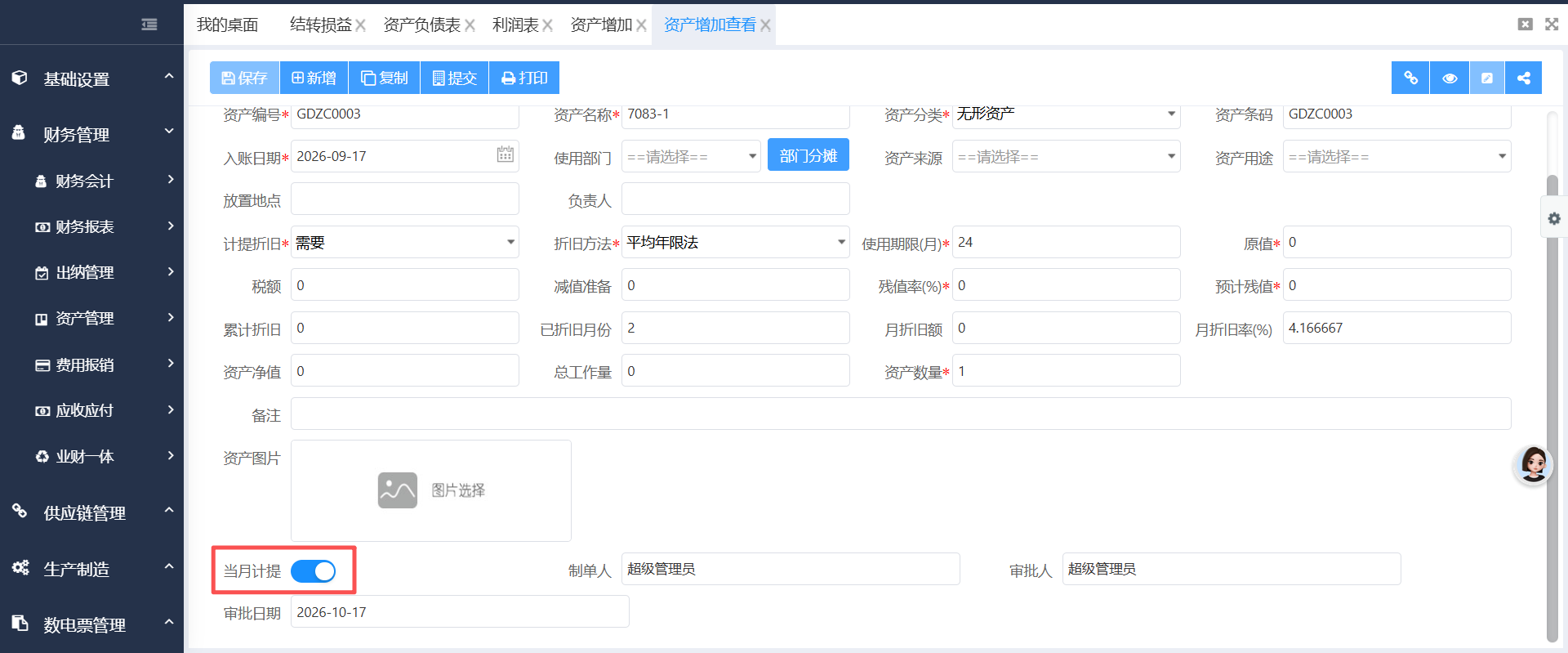The height and width of the screenshot is (653, 1568).
Task: Click the 打印 button
Action: tap(523, 78)
